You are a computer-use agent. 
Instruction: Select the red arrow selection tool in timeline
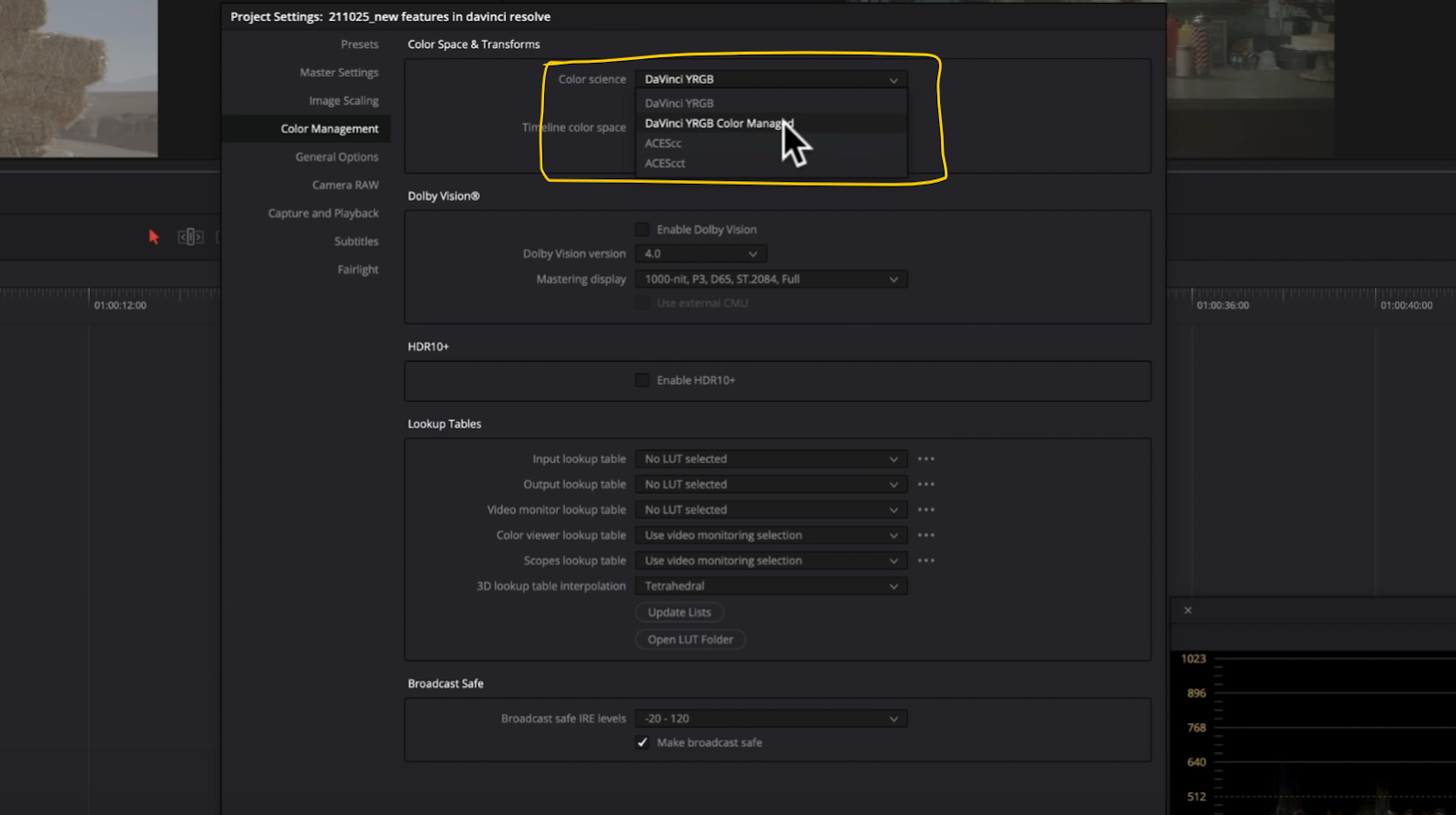click(154, 237)
